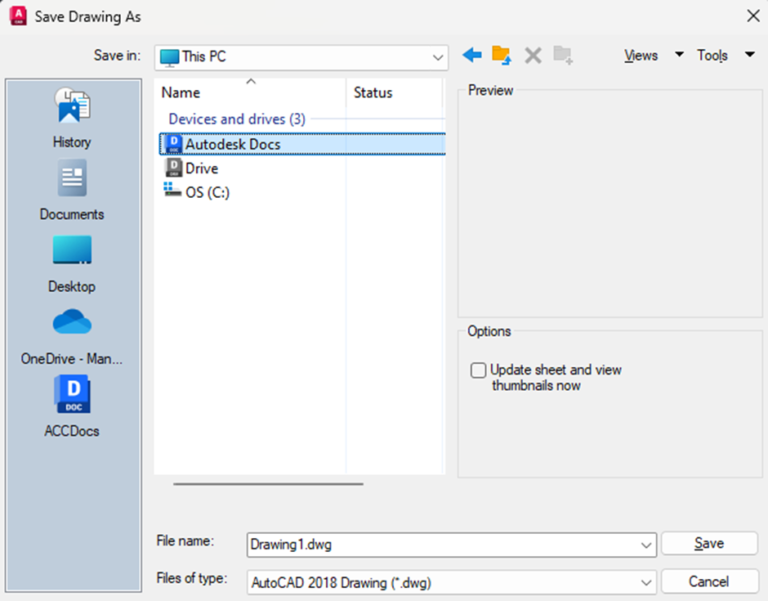Screen dimensions: 768x601
Task: Click the Create New Folder icon
Action: coord(563,55)
